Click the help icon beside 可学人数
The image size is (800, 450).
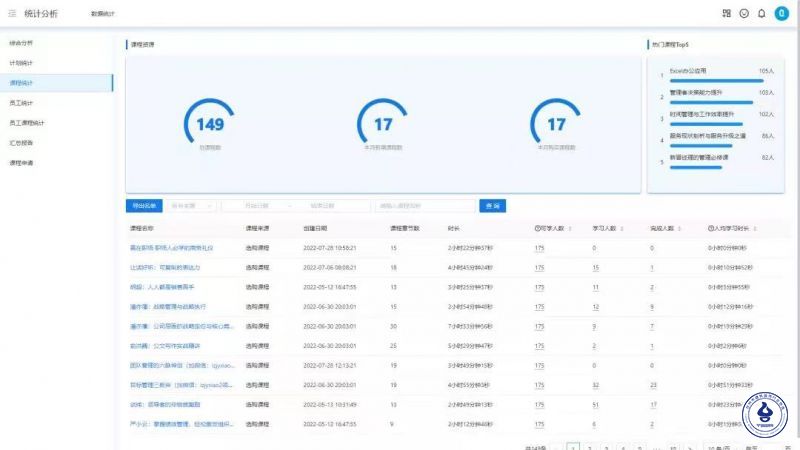[537, 229]
